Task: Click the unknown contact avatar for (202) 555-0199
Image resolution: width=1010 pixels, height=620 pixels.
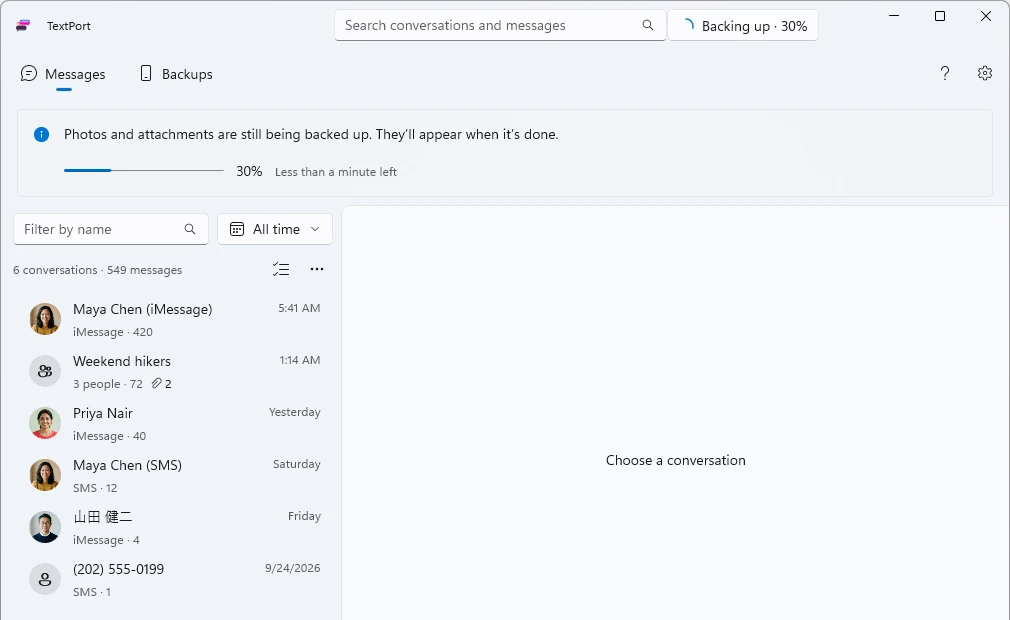Action: (45, 579)
